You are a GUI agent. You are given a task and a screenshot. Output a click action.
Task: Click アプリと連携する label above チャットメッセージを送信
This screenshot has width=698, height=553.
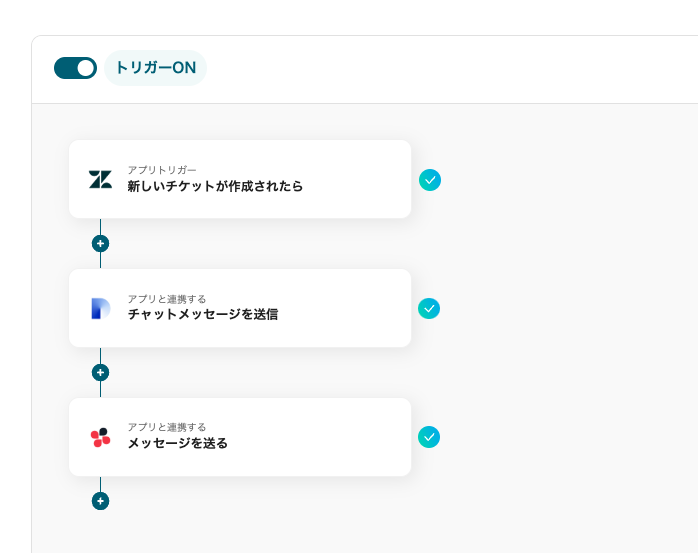point(167,298)
